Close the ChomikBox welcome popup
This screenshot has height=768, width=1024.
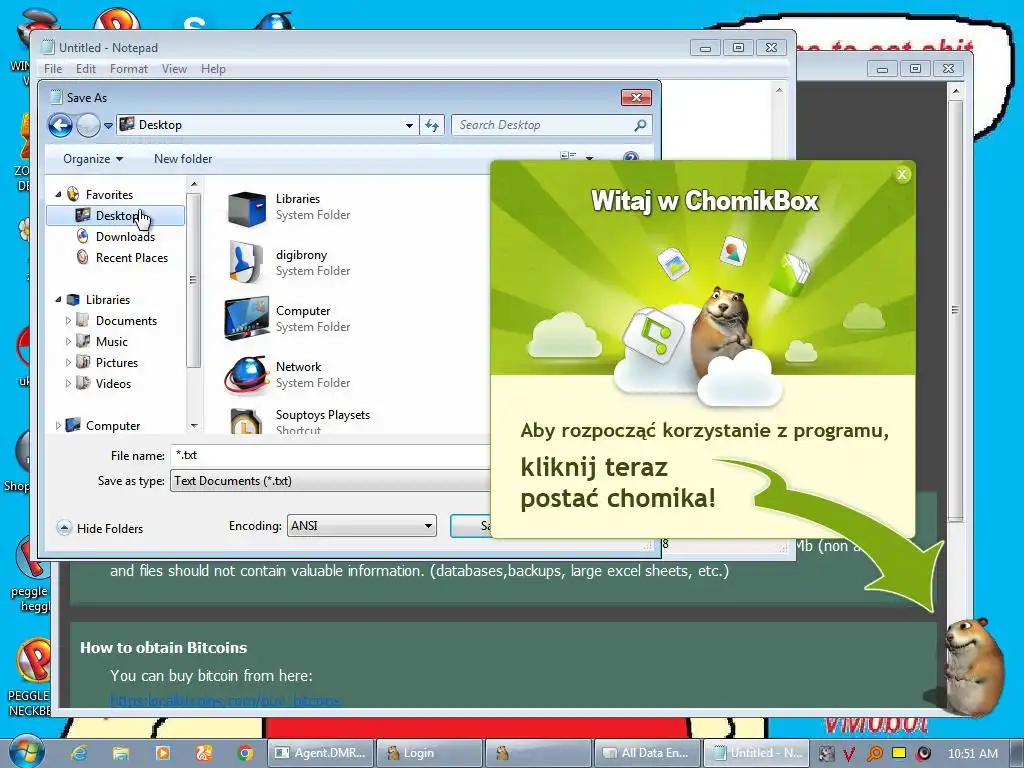pyautogui.click(x=902, y=174)
